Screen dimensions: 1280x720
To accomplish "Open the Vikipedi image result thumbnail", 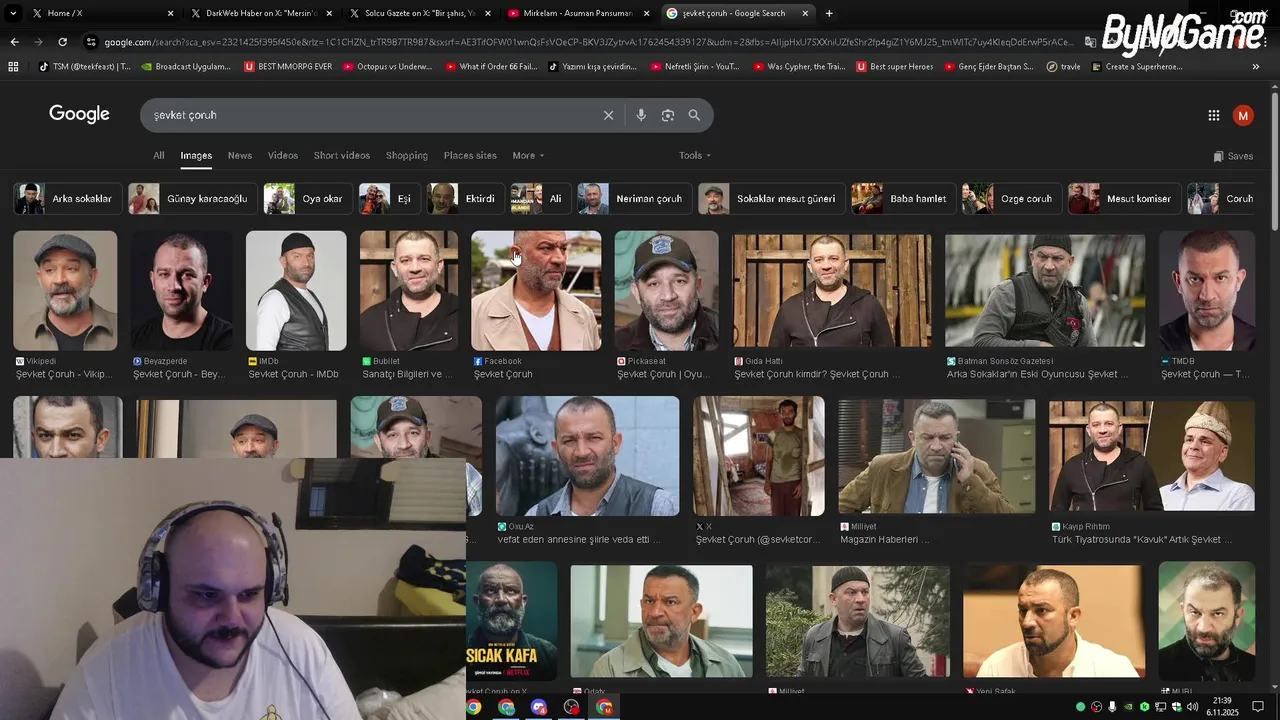I will click(x=65, y=291).
